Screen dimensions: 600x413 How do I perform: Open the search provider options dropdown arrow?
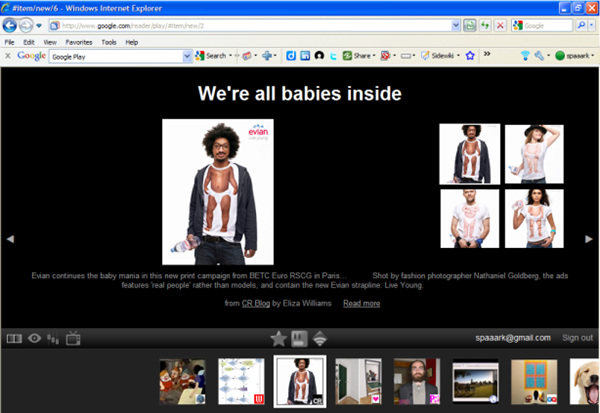tap(592, 26)
